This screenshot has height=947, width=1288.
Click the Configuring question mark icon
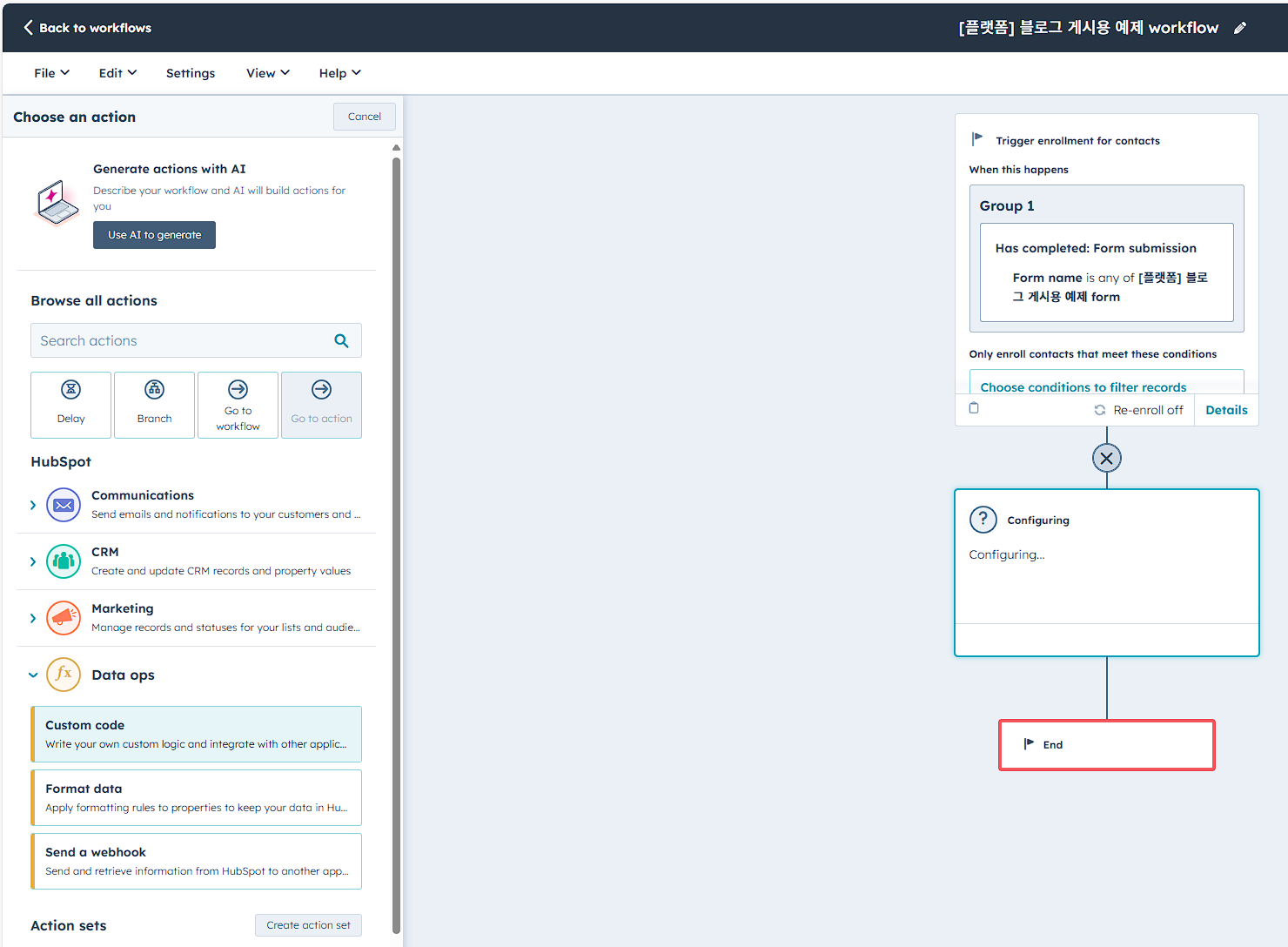point(983,520)
